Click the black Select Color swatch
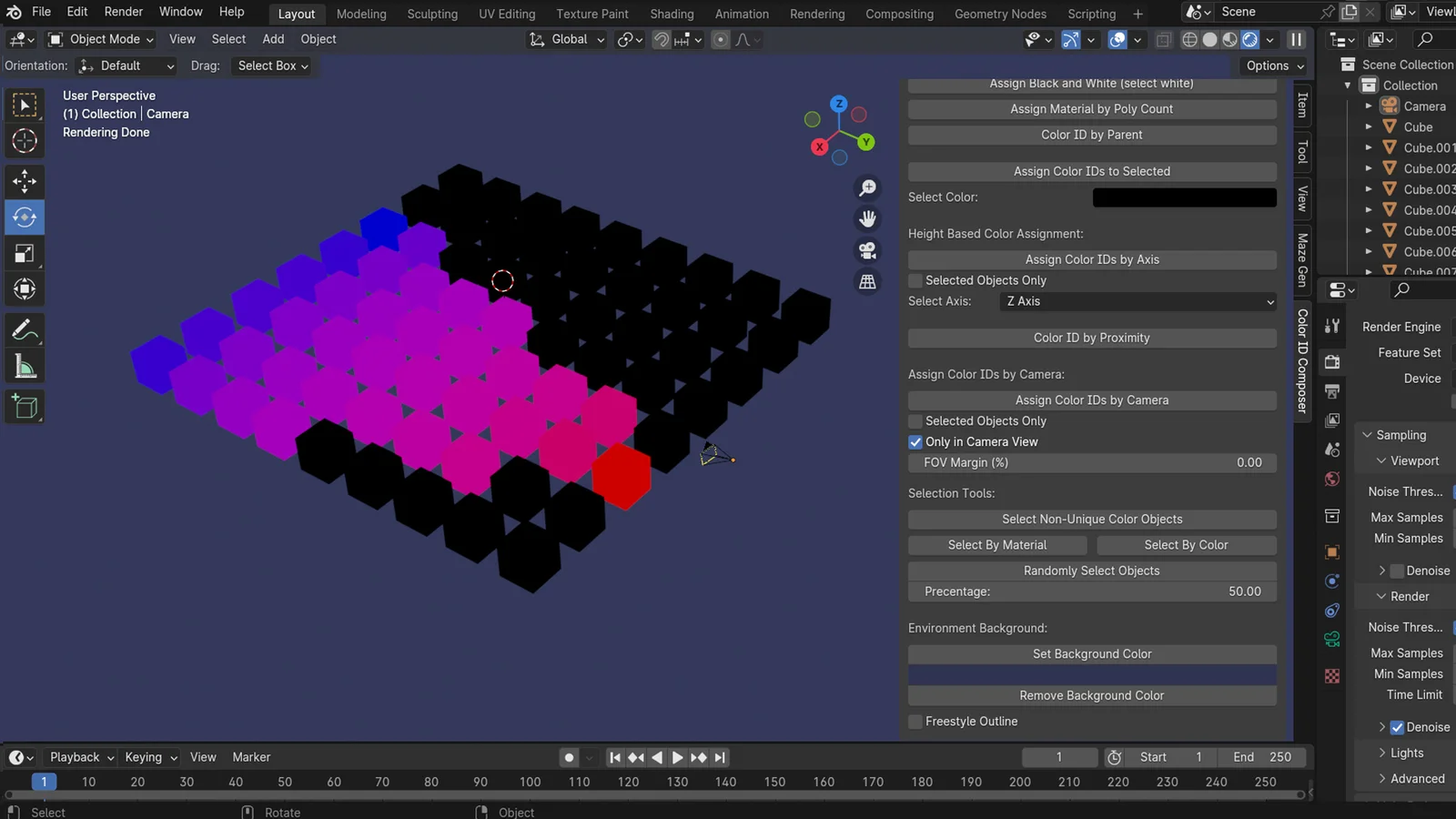The image size is (1456, 819). coord(1183,197)
